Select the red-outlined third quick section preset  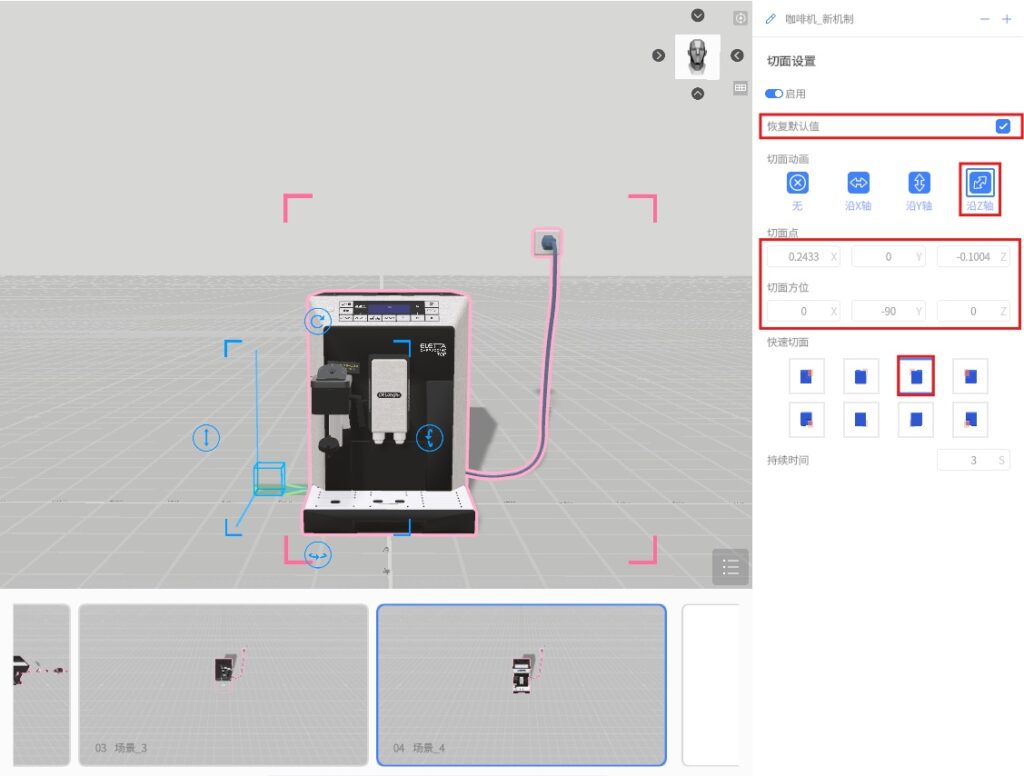click(915, 377)
